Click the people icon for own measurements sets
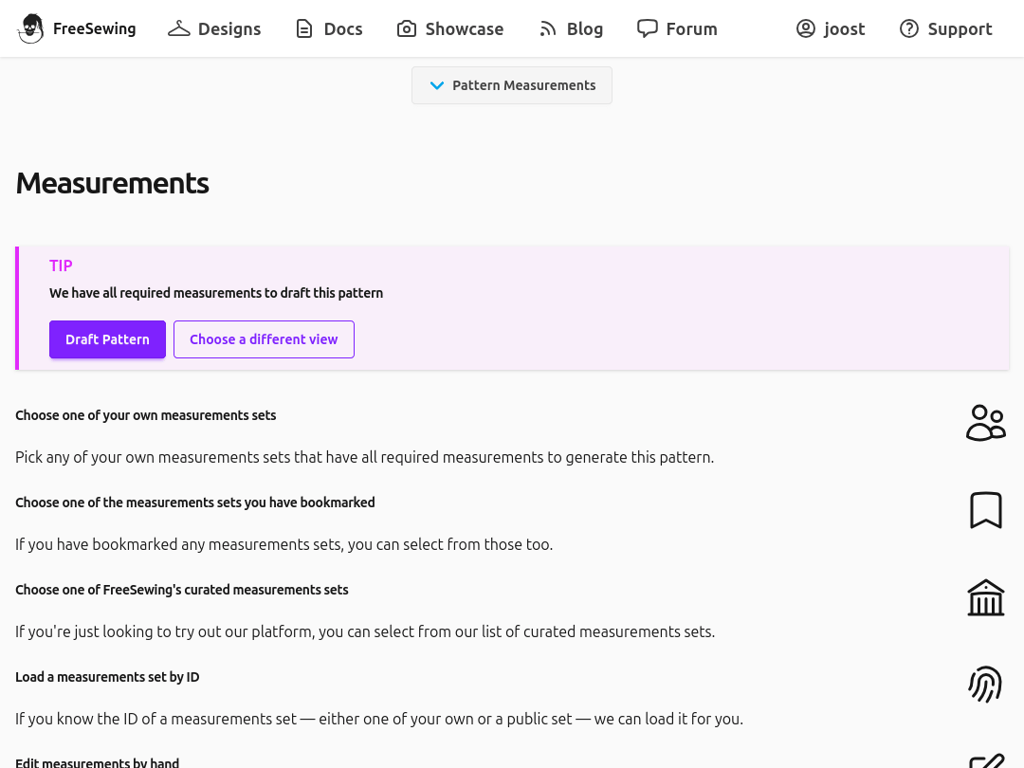This screenshot has height=768, width=1024. point(985,423)
